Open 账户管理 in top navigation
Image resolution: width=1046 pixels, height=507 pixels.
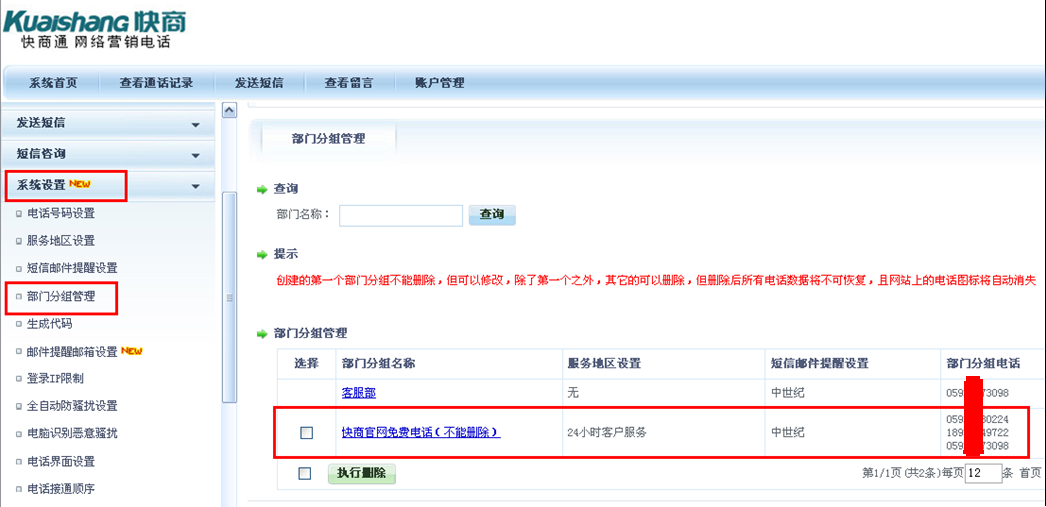(439, 83)
